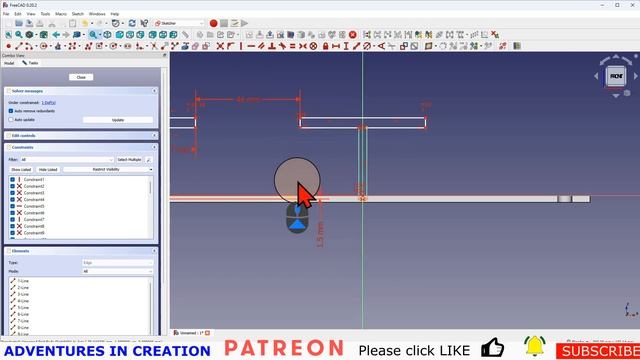
Task: Click the red Leave sketch (X circle) icon
Action: click(x=353, y=35)
